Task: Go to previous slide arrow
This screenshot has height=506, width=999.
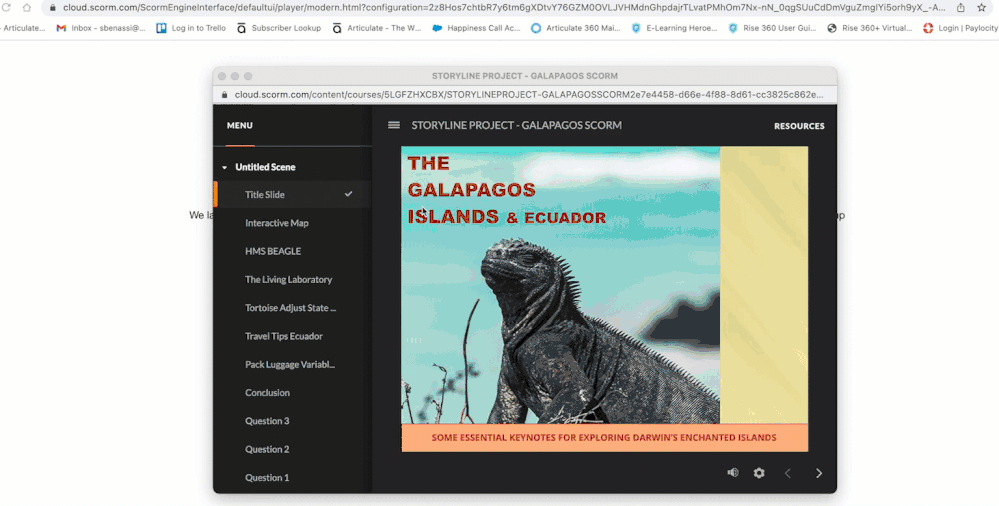Action: 788,473
